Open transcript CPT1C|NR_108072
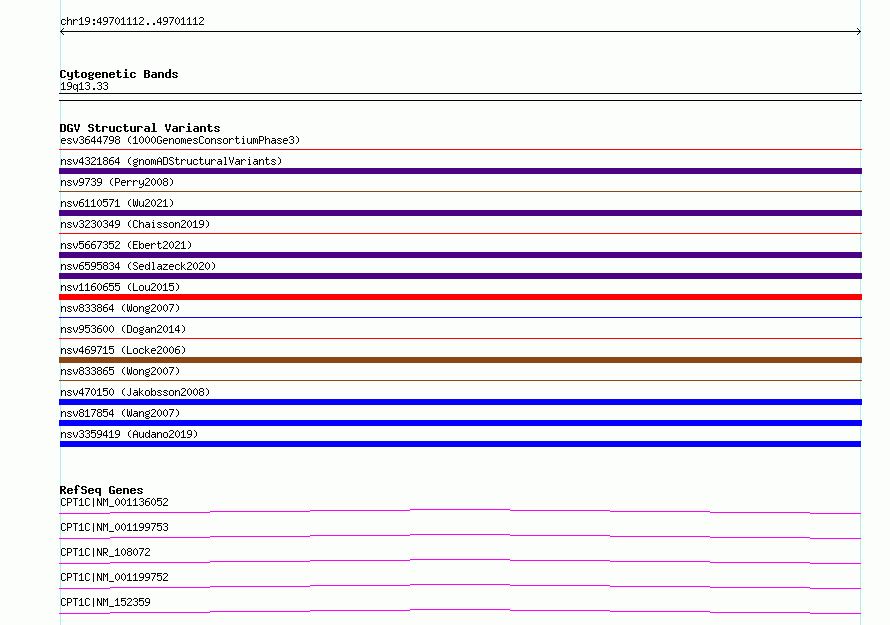This screenshot has height=625, width=890. (105, 552)
